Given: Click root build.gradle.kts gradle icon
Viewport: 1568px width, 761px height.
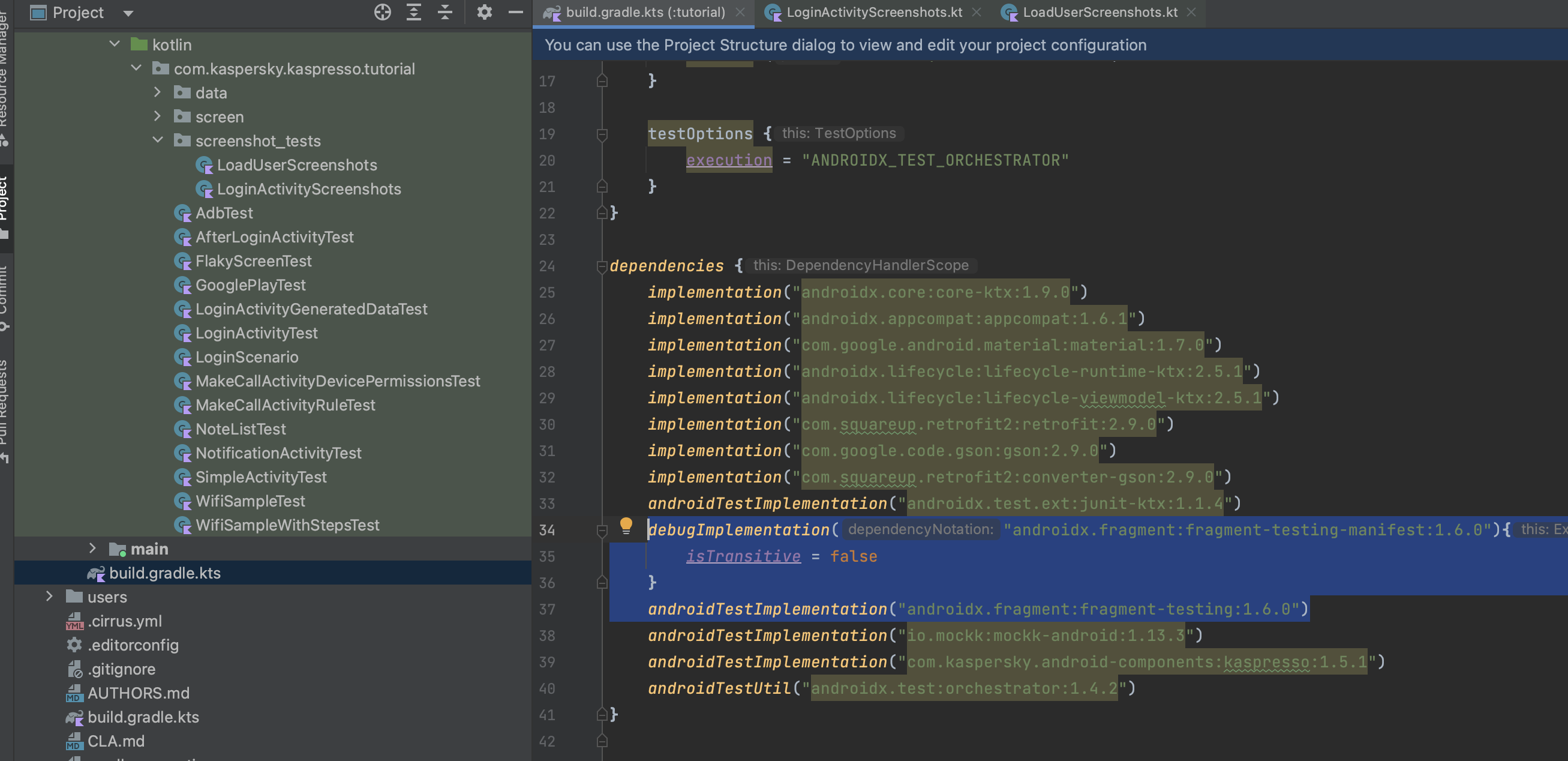Looking at the screenshot, I should tap(74, 717).
